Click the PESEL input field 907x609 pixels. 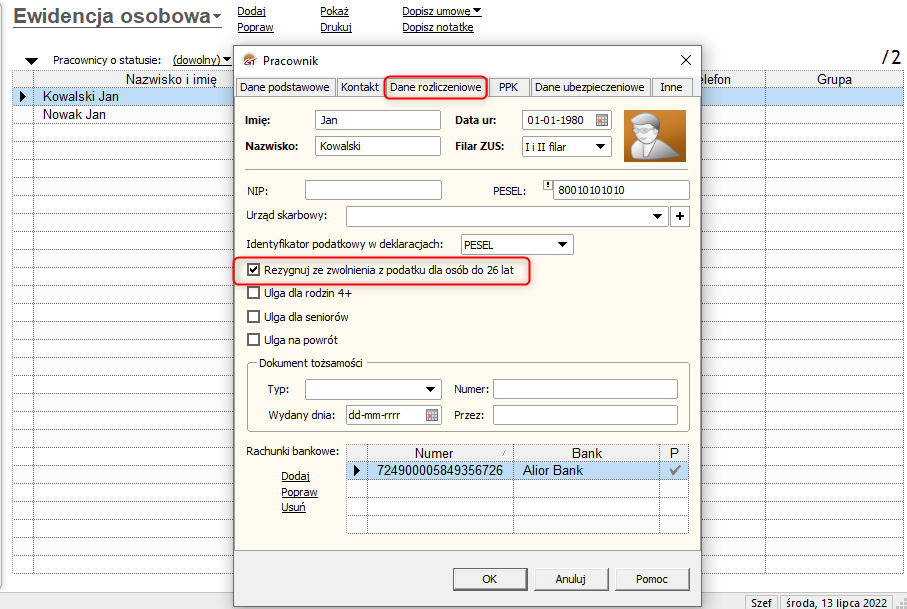[621, 190]
